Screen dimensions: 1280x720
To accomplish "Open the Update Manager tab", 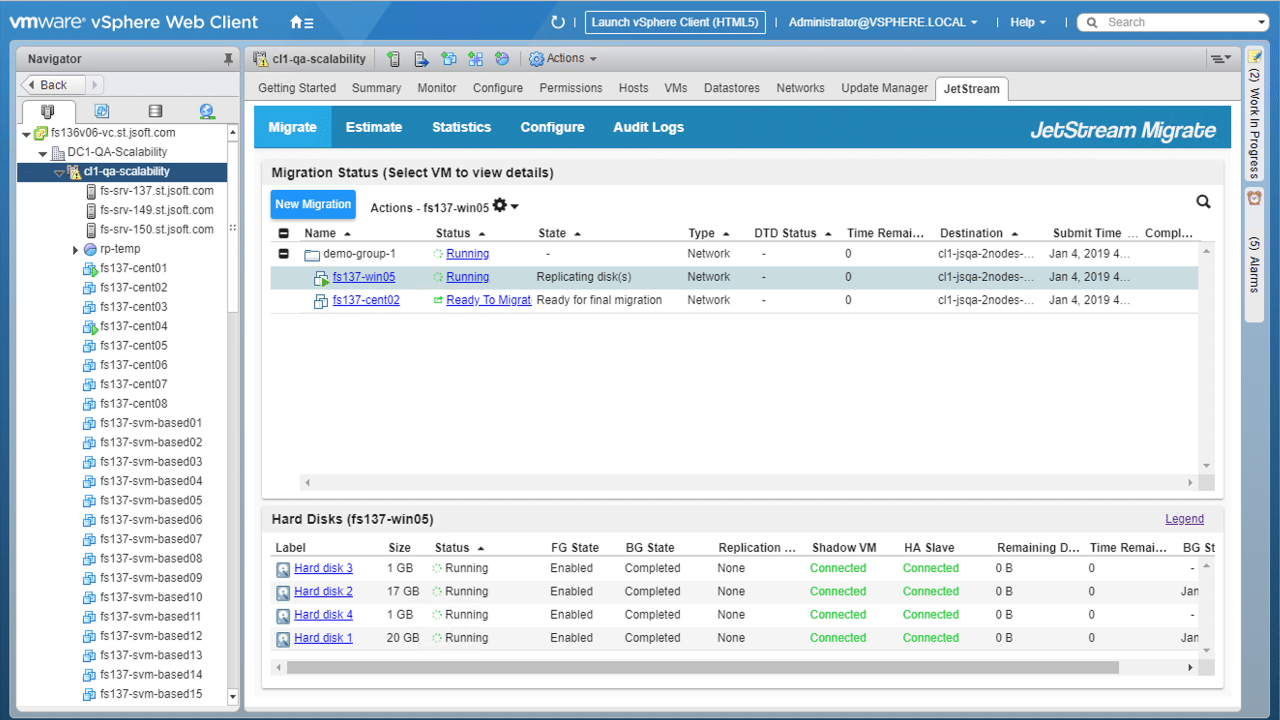I will click(884, 88).
